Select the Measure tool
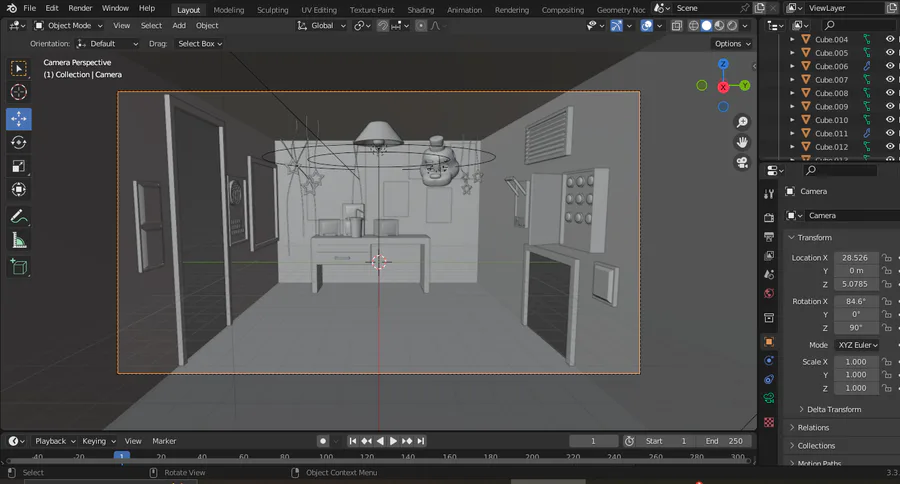Viewport: 900px width, 484px height. tap(19, 241)
